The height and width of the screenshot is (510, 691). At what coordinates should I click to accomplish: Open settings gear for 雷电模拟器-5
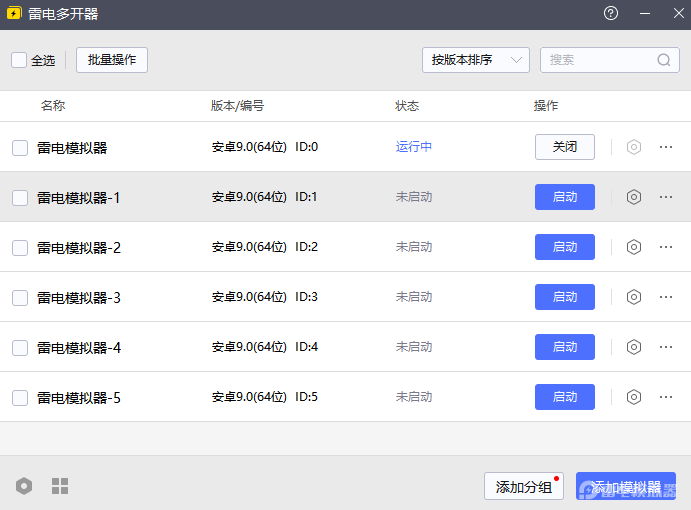pos(634,397)
